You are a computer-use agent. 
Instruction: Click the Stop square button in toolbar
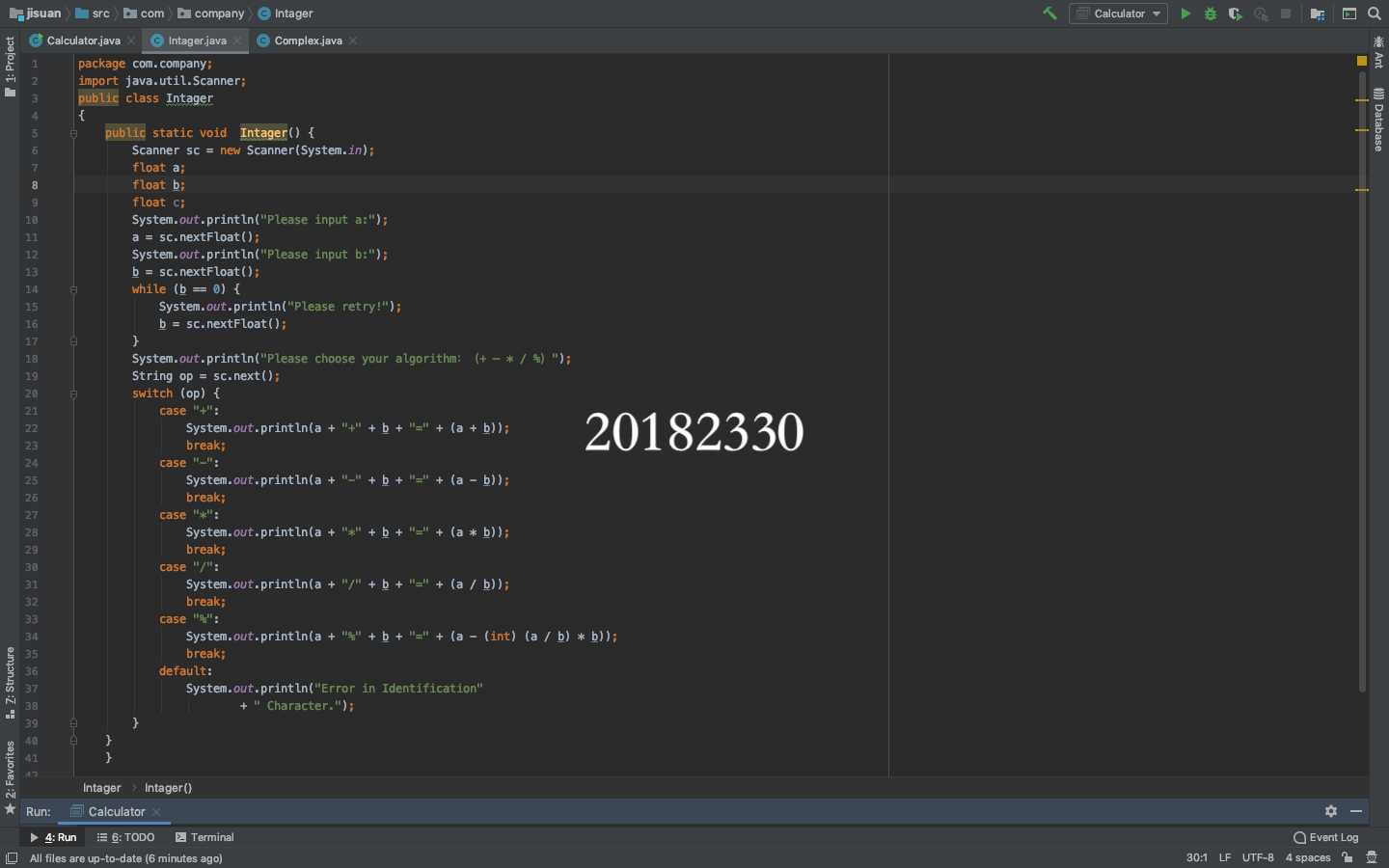click(1286, 14)
